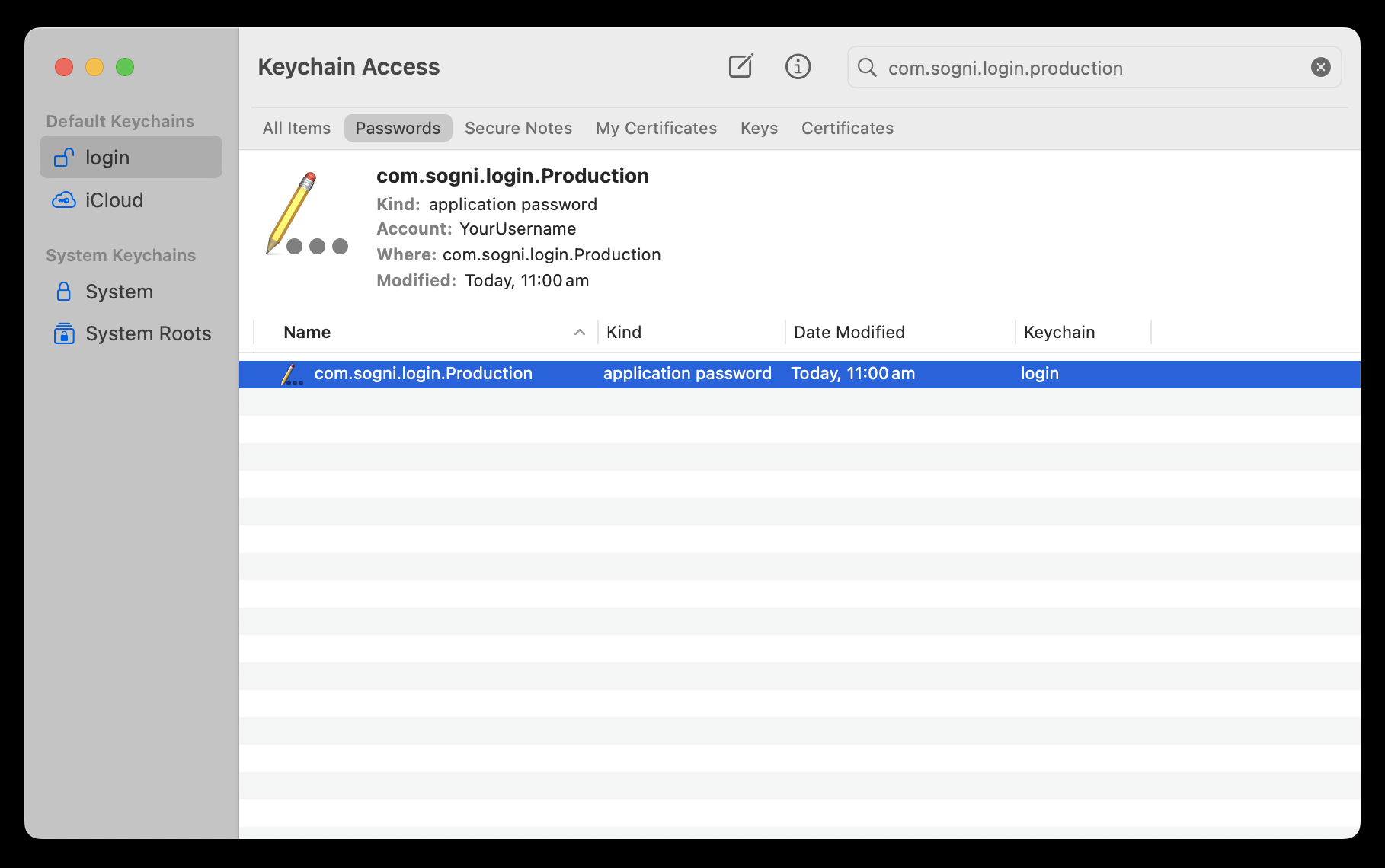The width and height of the screenshot is (1385, 868).
Task: Select the login keychain in sidebar
Action: coord(131,158)
